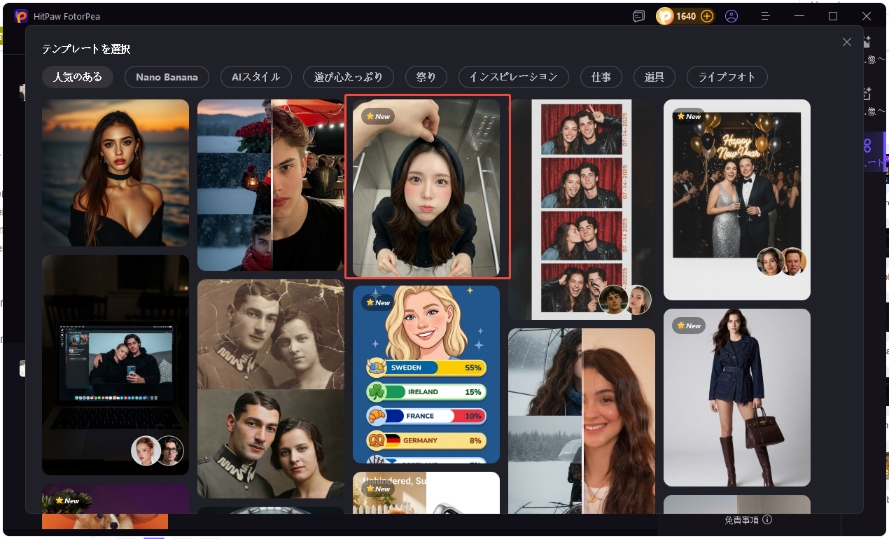Open the 道具 category tab
The image size is (889, 539).
[x=654, y=77]
